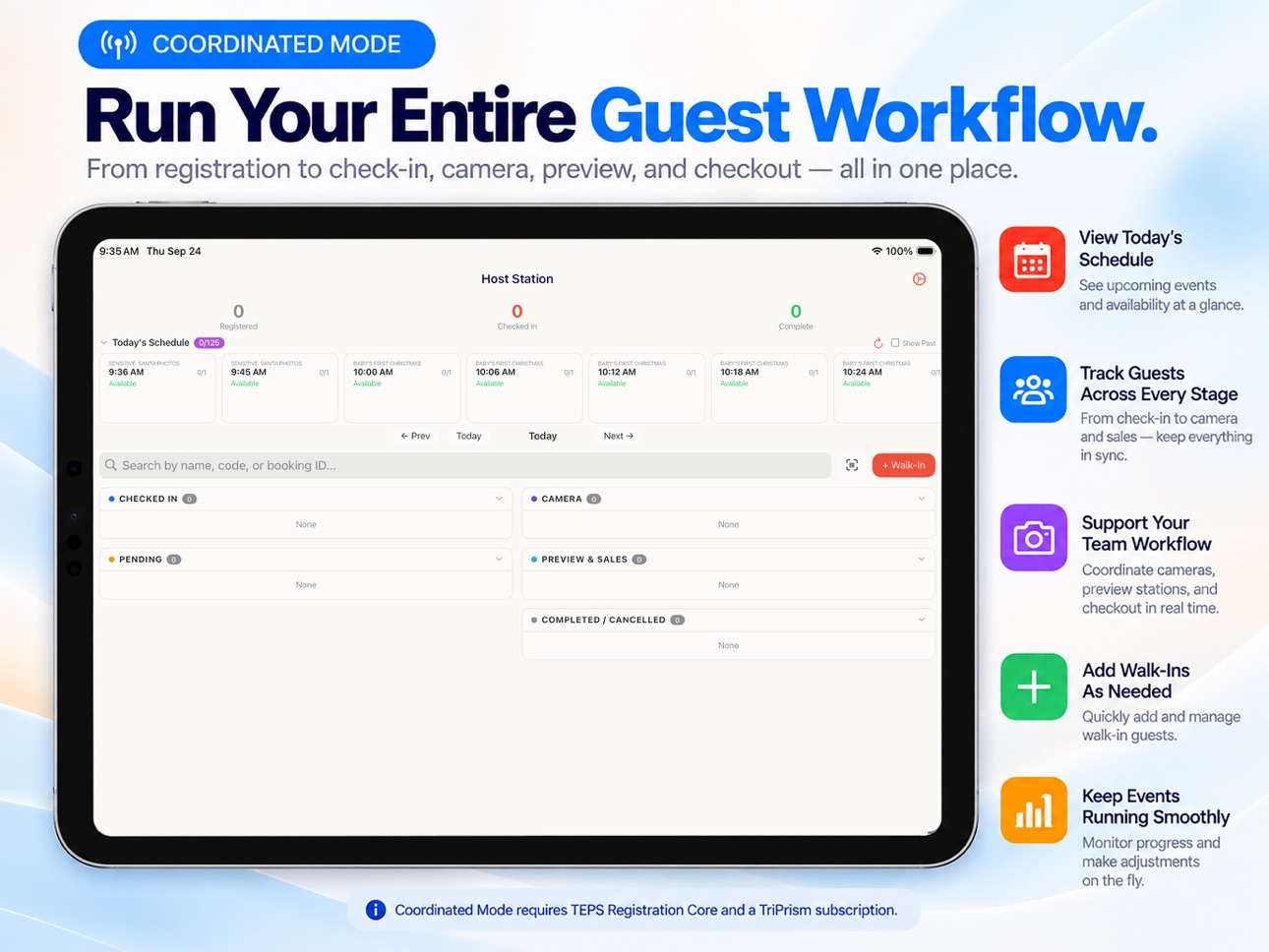Open the 10:12 AM Baby's First Christmas slot
The width and height of the screenshot is (1269, 952).
pos(646,387)
